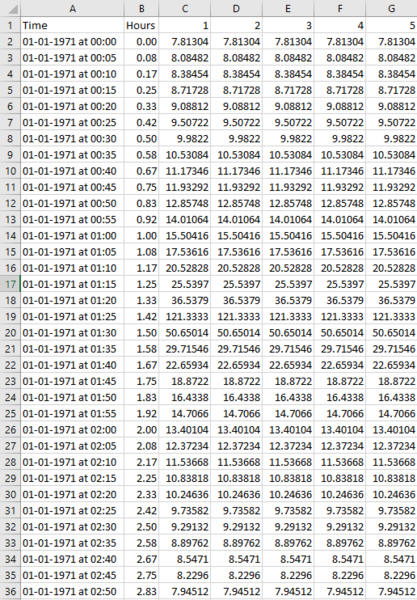The height and width of the screenshot is (600, 417).
Task: Select row header 1
Action: click(x=10, y=25)
